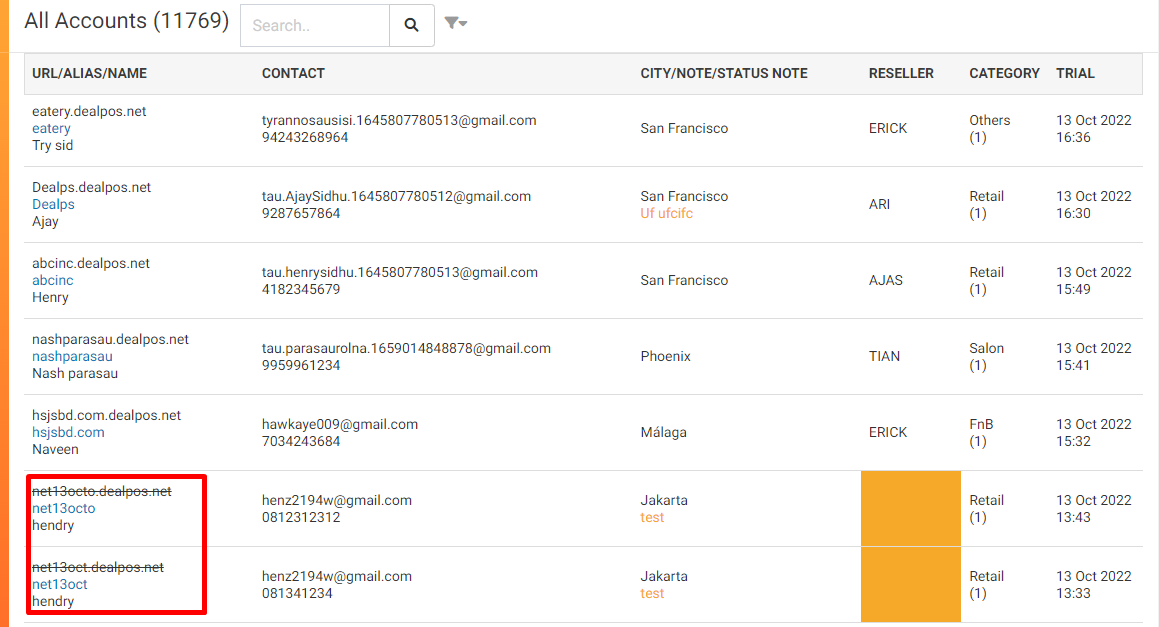Select the tau.AjaySidhu email address
This screenshot has width=1159, height=627.
[396, 197]
